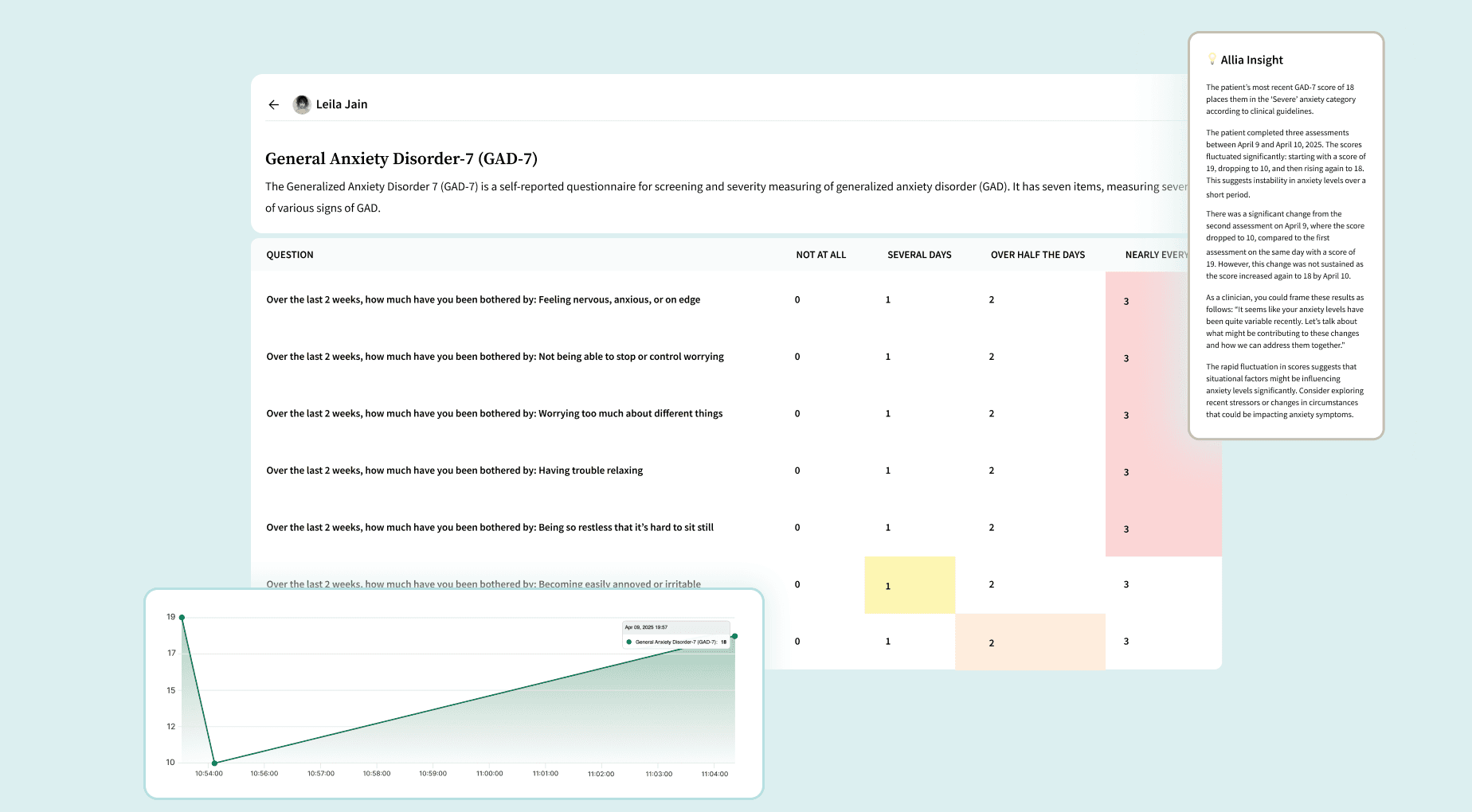Select the Not being able to stop worrying question
Image resolution: width=1472 pixels, height=812 pixels.
pos(495,357)
